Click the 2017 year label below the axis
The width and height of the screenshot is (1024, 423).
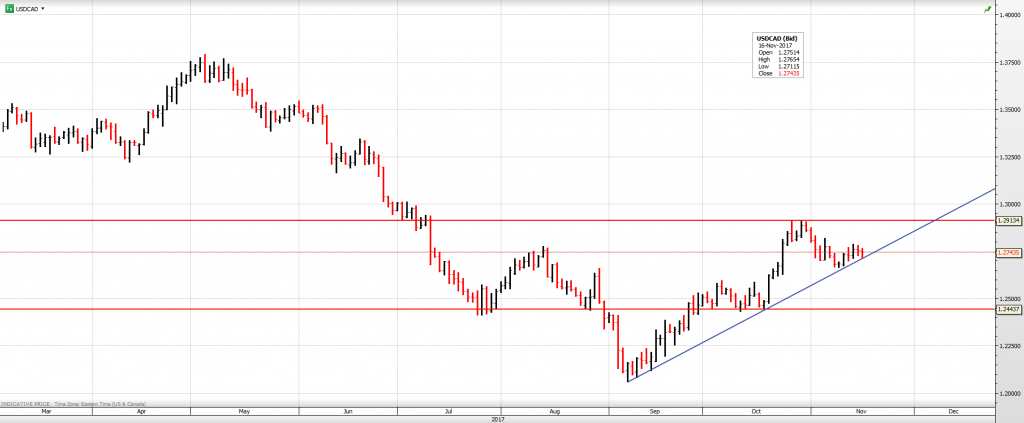point(497,419)
